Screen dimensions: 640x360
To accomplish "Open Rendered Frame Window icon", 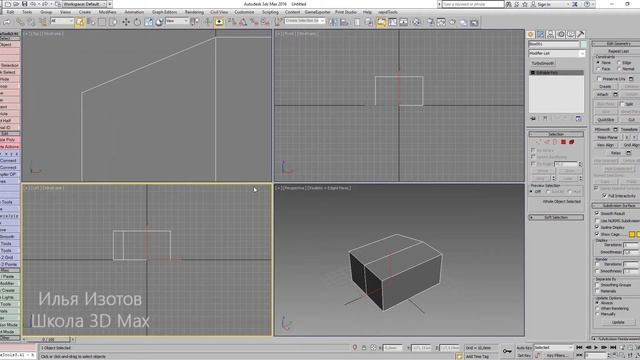I will (441, 22).
